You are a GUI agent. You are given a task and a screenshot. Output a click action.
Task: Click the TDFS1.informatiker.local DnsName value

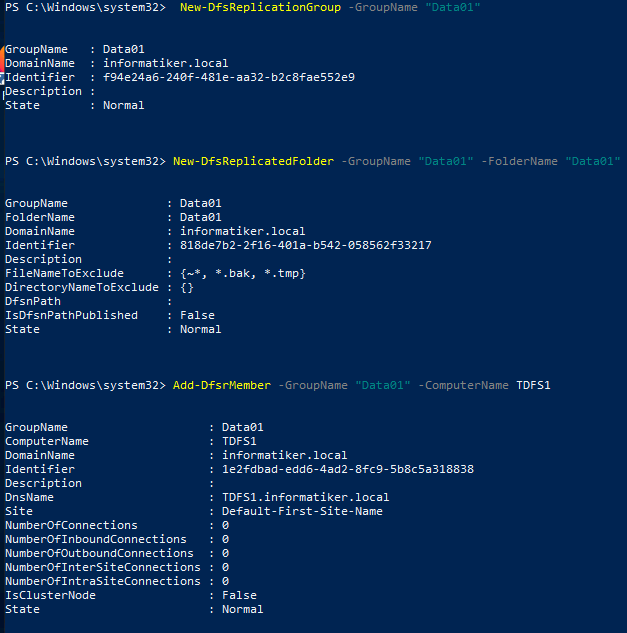tap(305, 497)
